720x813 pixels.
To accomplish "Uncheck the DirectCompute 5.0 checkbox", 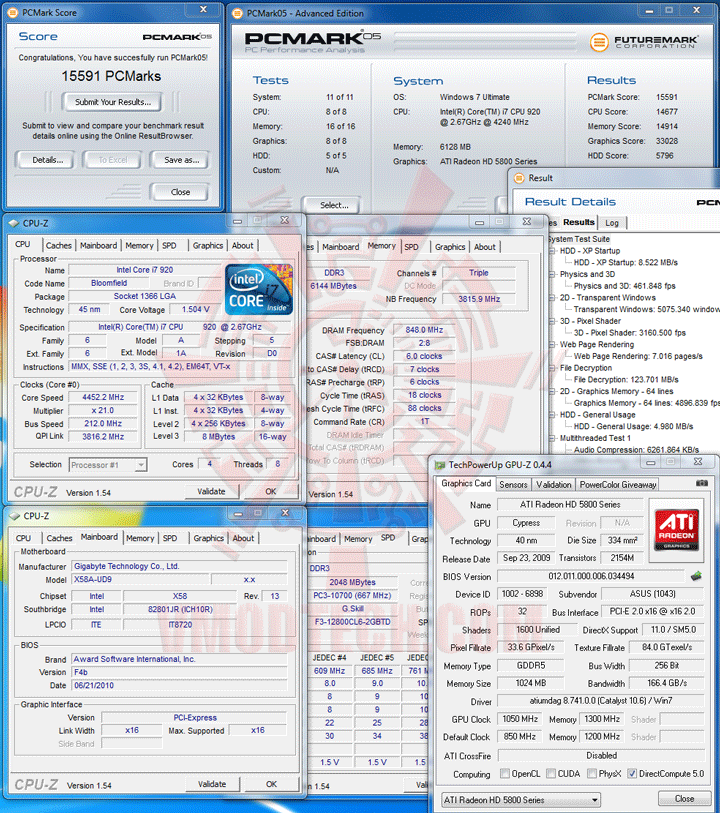I will (x=632, y=774).
